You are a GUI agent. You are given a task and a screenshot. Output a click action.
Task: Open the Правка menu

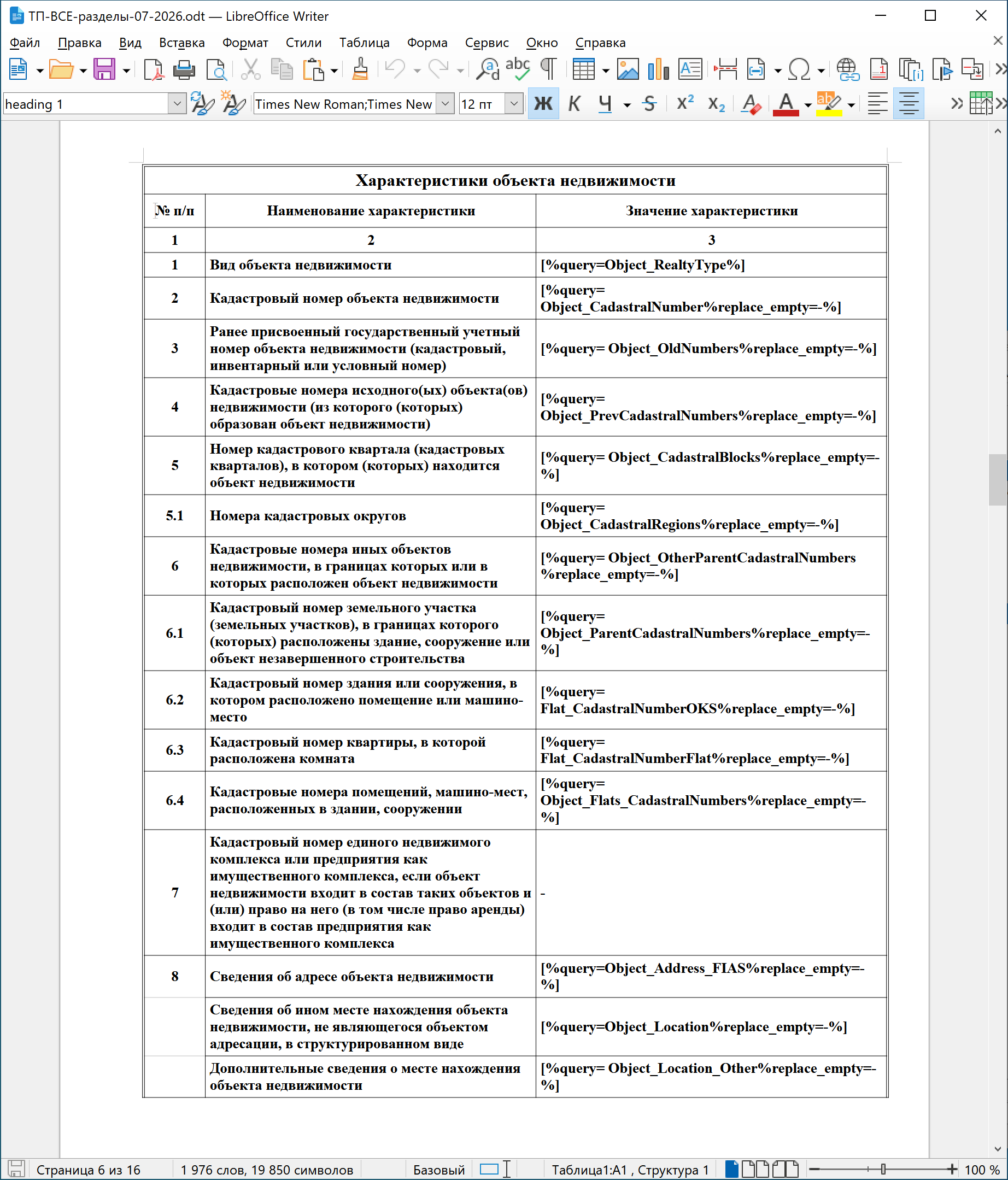80,43
